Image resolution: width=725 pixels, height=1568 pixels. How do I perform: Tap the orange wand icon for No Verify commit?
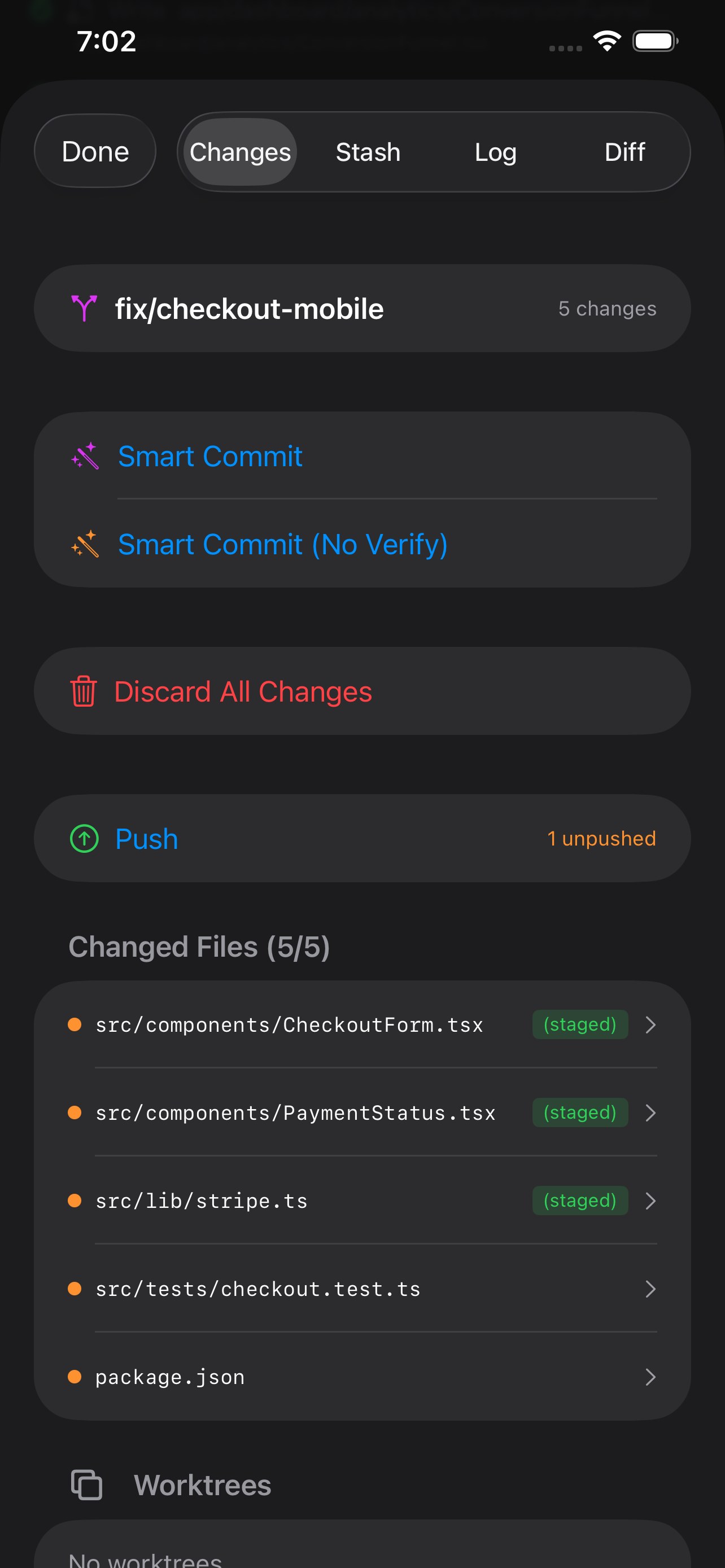tap(85, 544)
